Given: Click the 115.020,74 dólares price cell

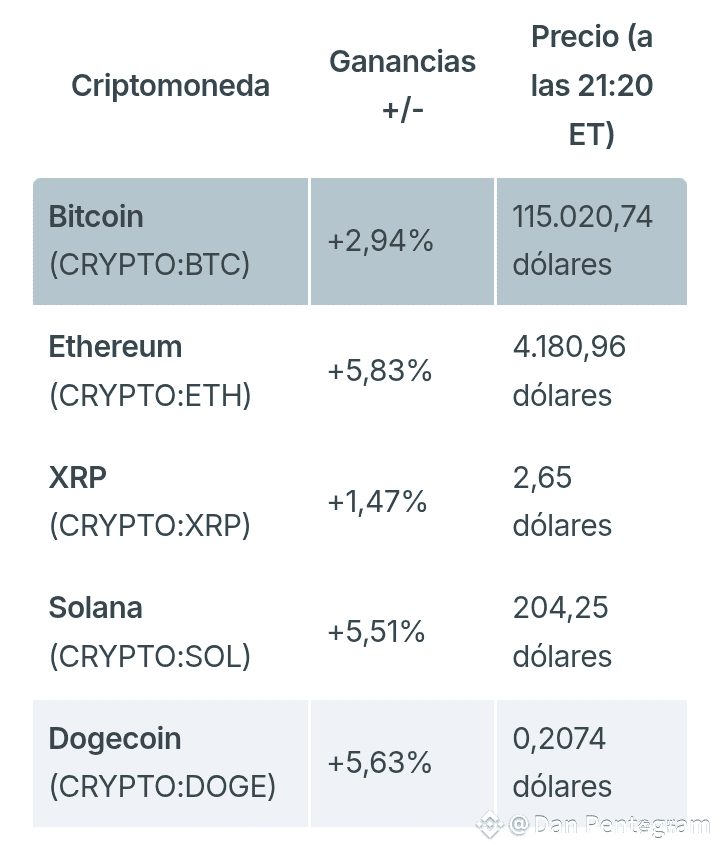Looking at the screenshot, I should coord(583,241).
